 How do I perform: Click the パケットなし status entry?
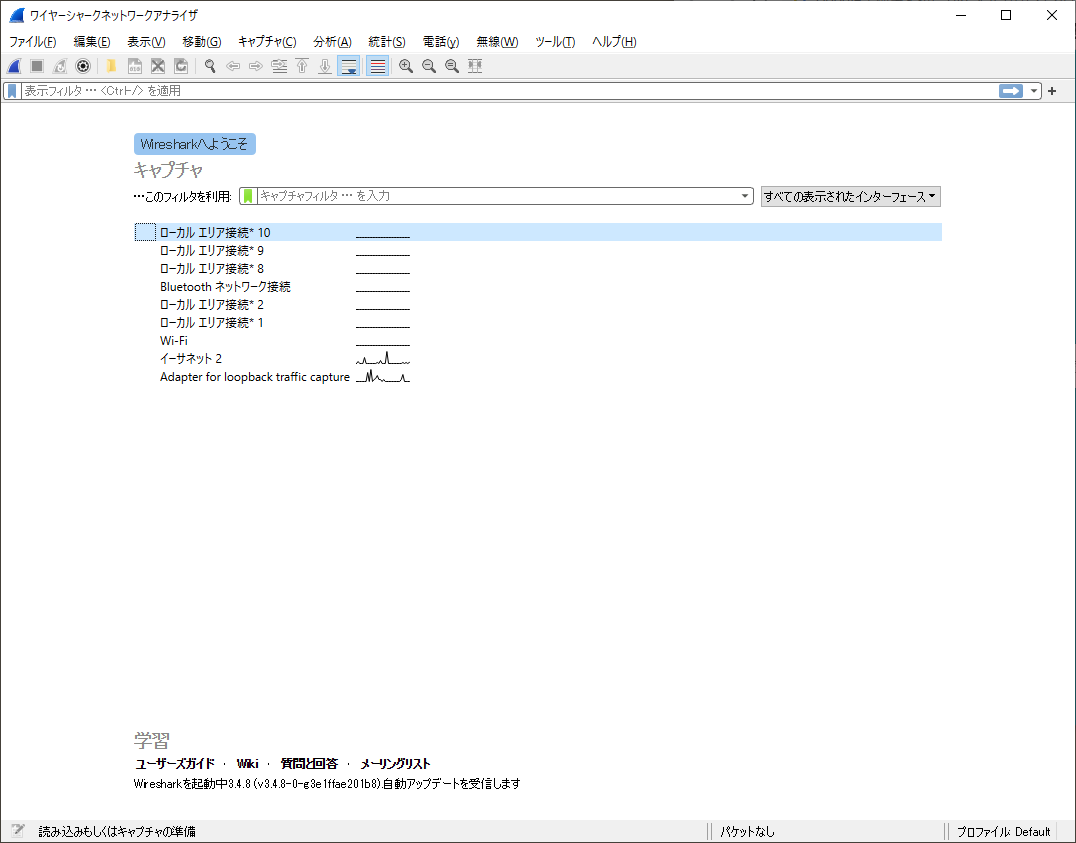[x=747, y=831]
